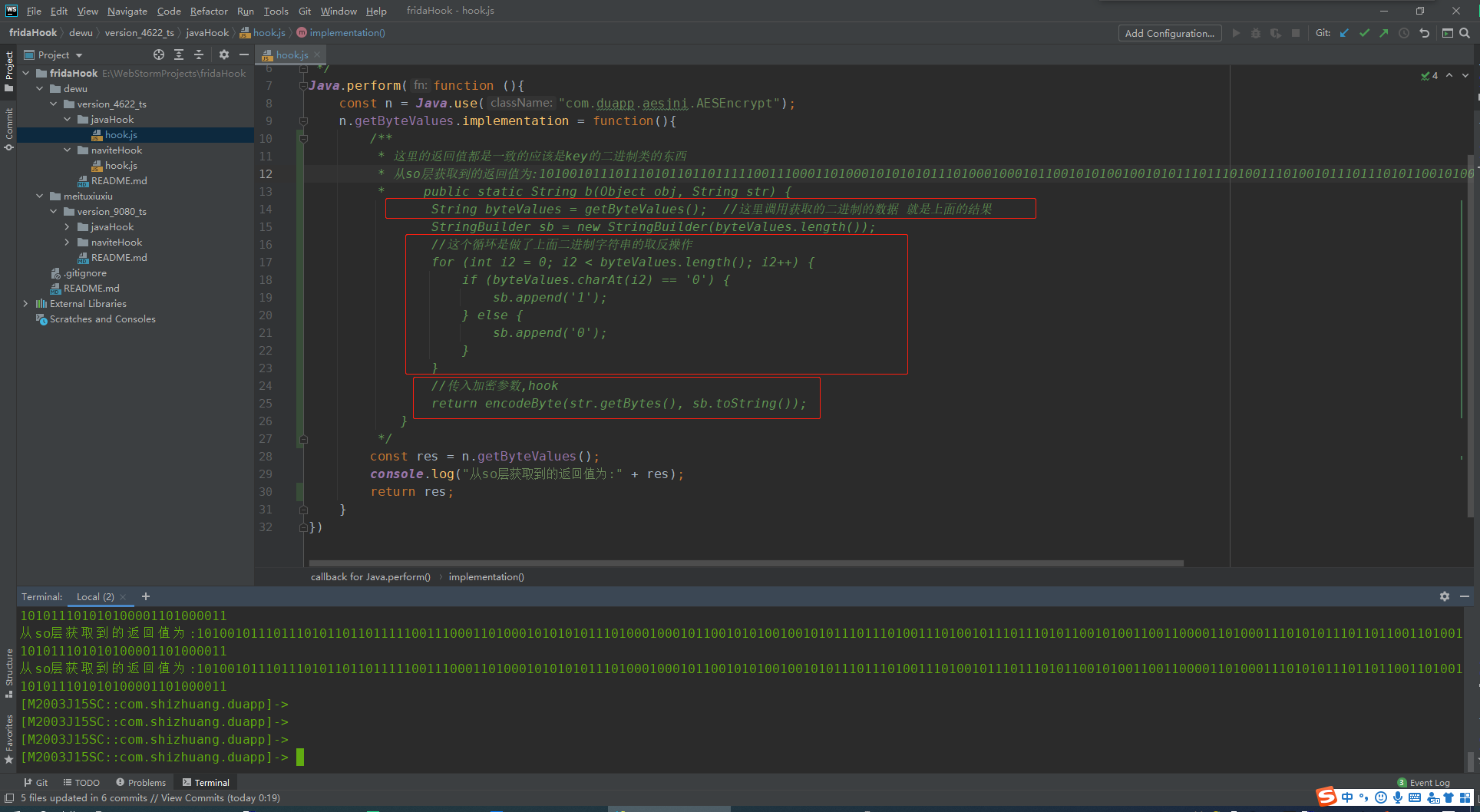Screen dimensions: 1480x812
Task: Expand naviteHook under version_9080_ts
Action: [x=68, y=242]
